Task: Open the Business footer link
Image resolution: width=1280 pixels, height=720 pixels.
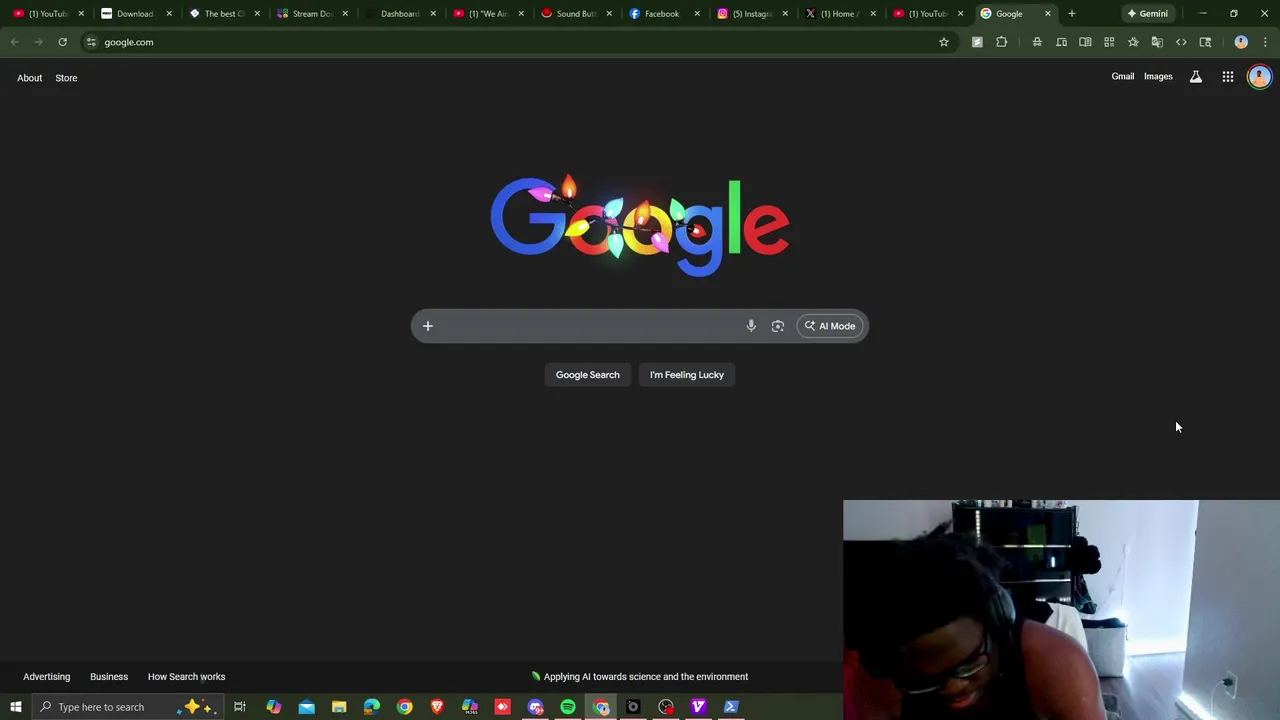Action: (109, 677)
